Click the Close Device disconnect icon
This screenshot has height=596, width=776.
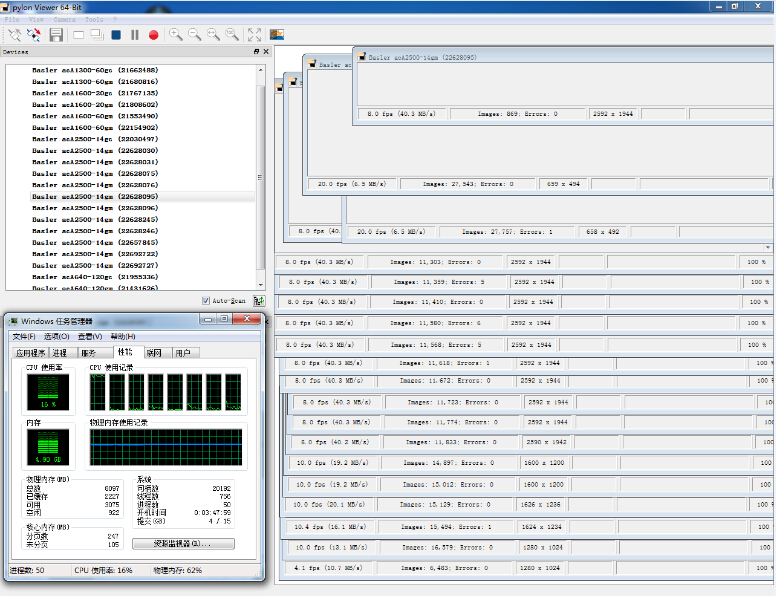point(34,35)
